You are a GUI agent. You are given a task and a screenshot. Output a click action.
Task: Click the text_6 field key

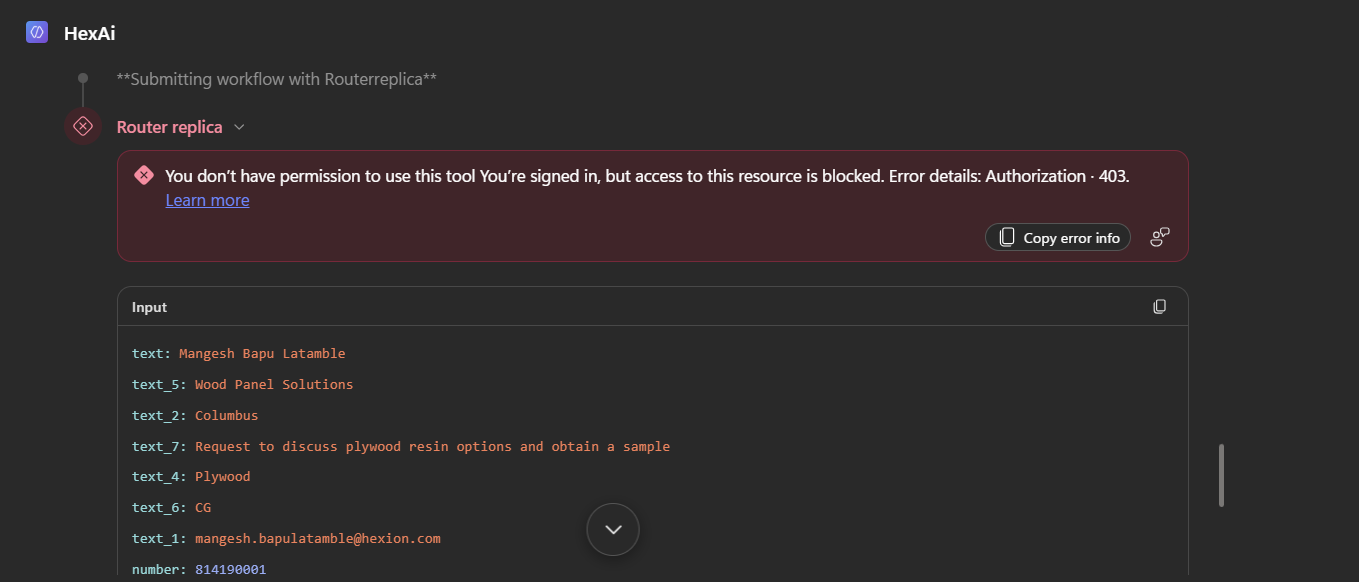pos(159,507)
